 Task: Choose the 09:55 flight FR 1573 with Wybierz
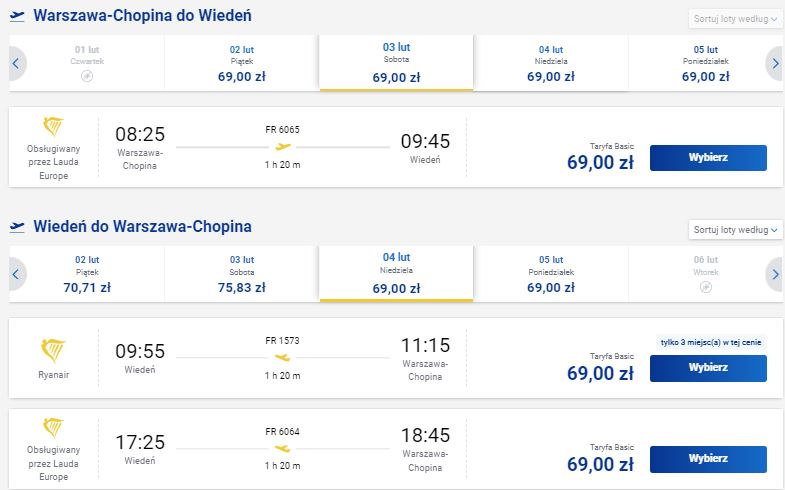pyautogui.click(x=708, y=368)
